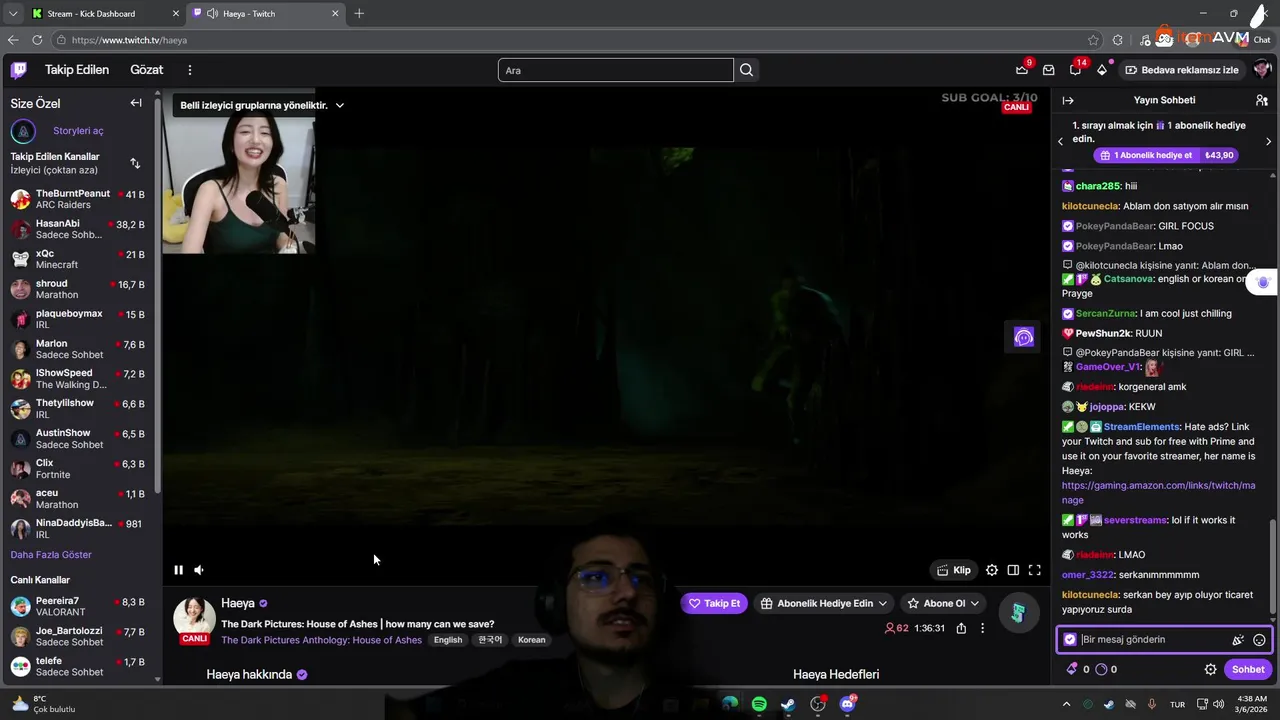Enter fullscreen mode
The height and width of the screenshot is (720, 1280).
[1035, 570]
